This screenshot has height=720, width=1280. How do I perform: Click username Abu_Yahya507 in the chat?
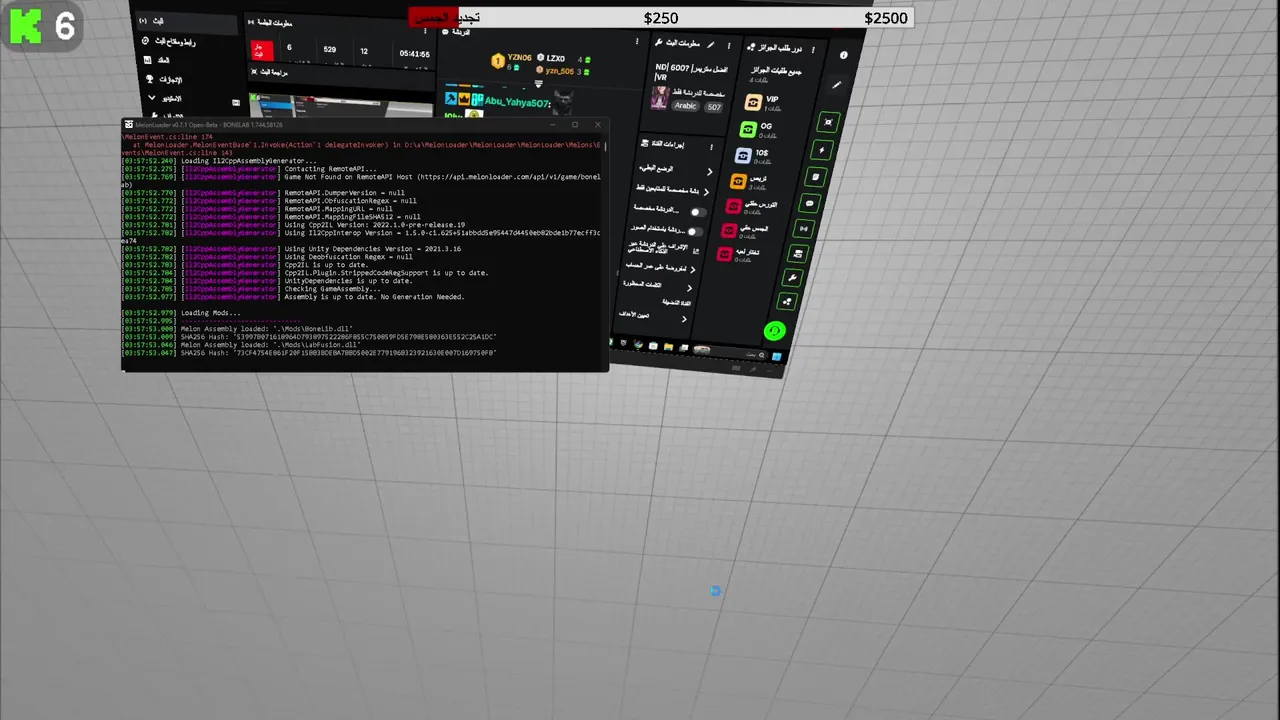517,103
